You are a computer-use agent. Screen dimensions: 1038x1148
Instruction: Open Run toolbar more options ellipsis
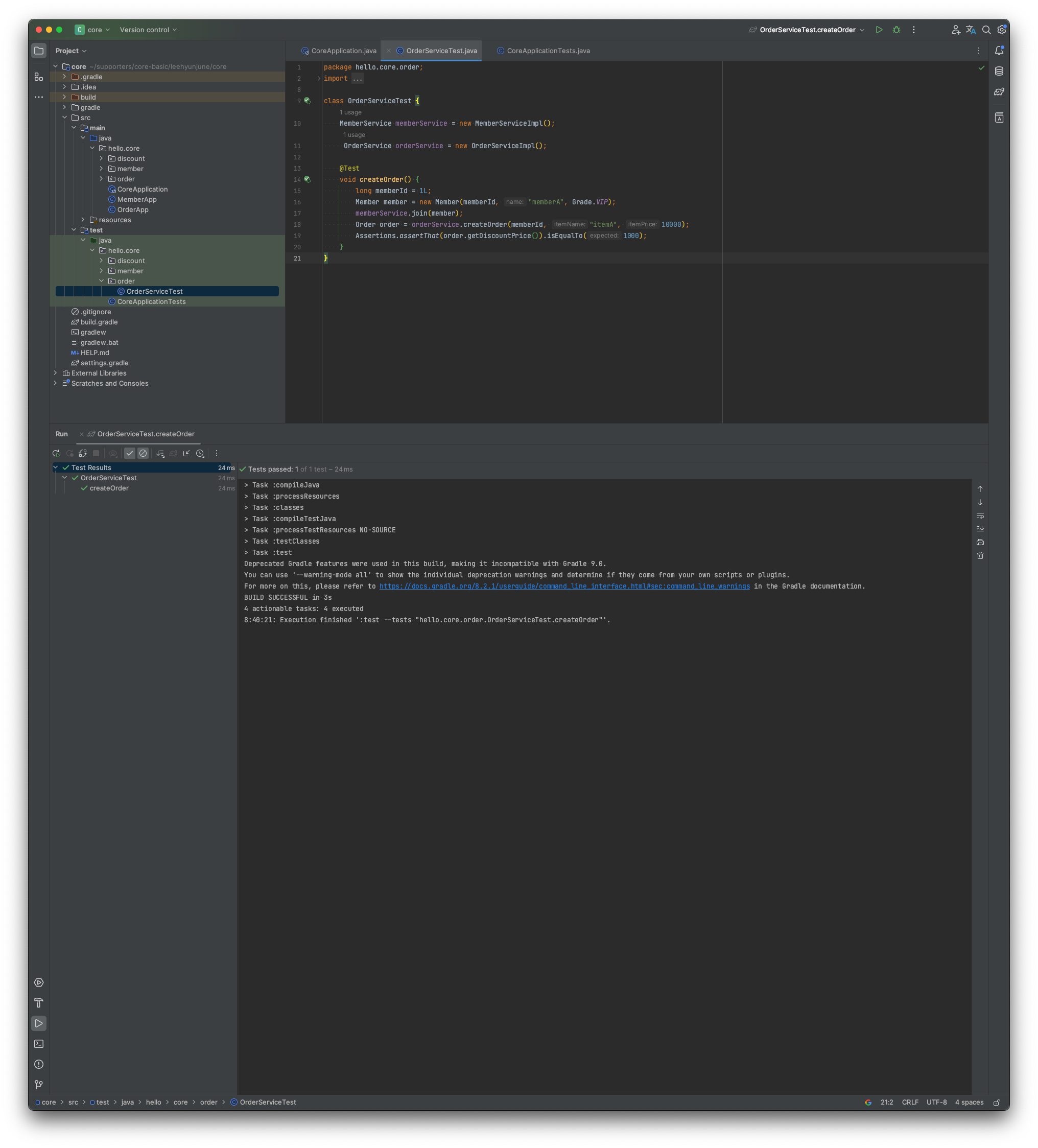pyautogui.click(x=217, y=453)
